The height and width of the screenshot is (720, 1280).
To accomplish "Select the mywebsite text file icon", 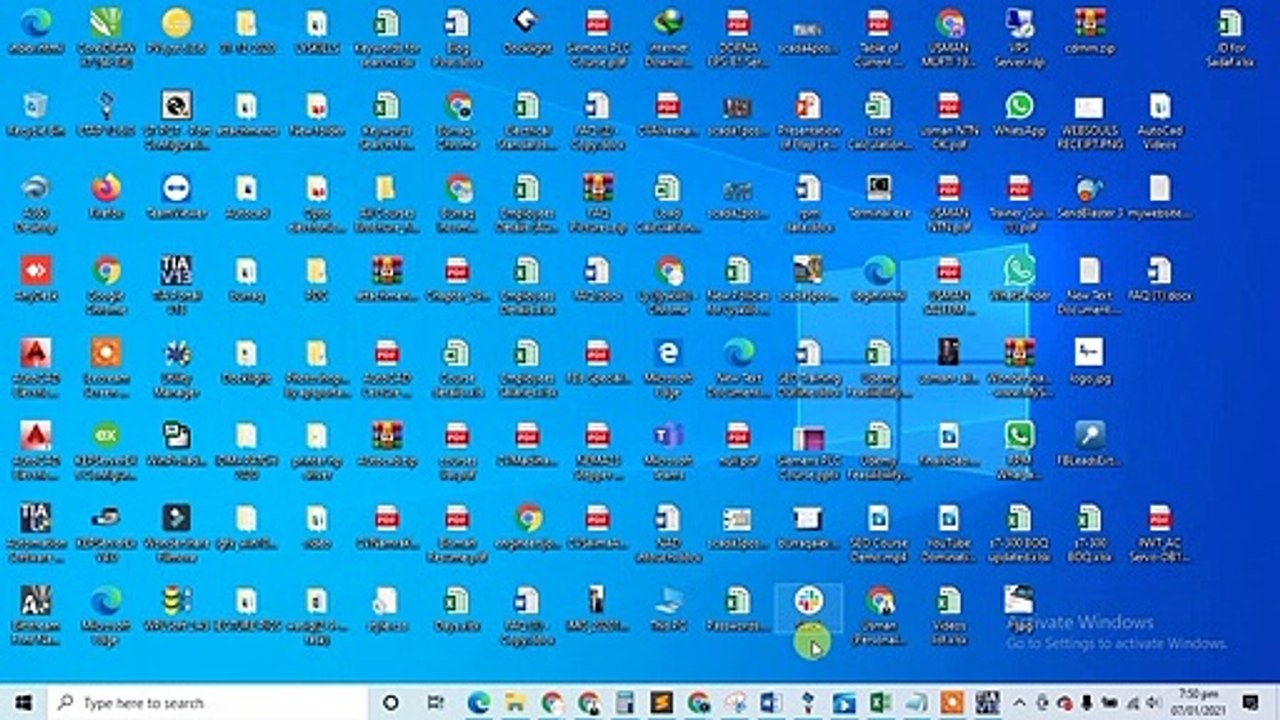I will point(1160,195).
